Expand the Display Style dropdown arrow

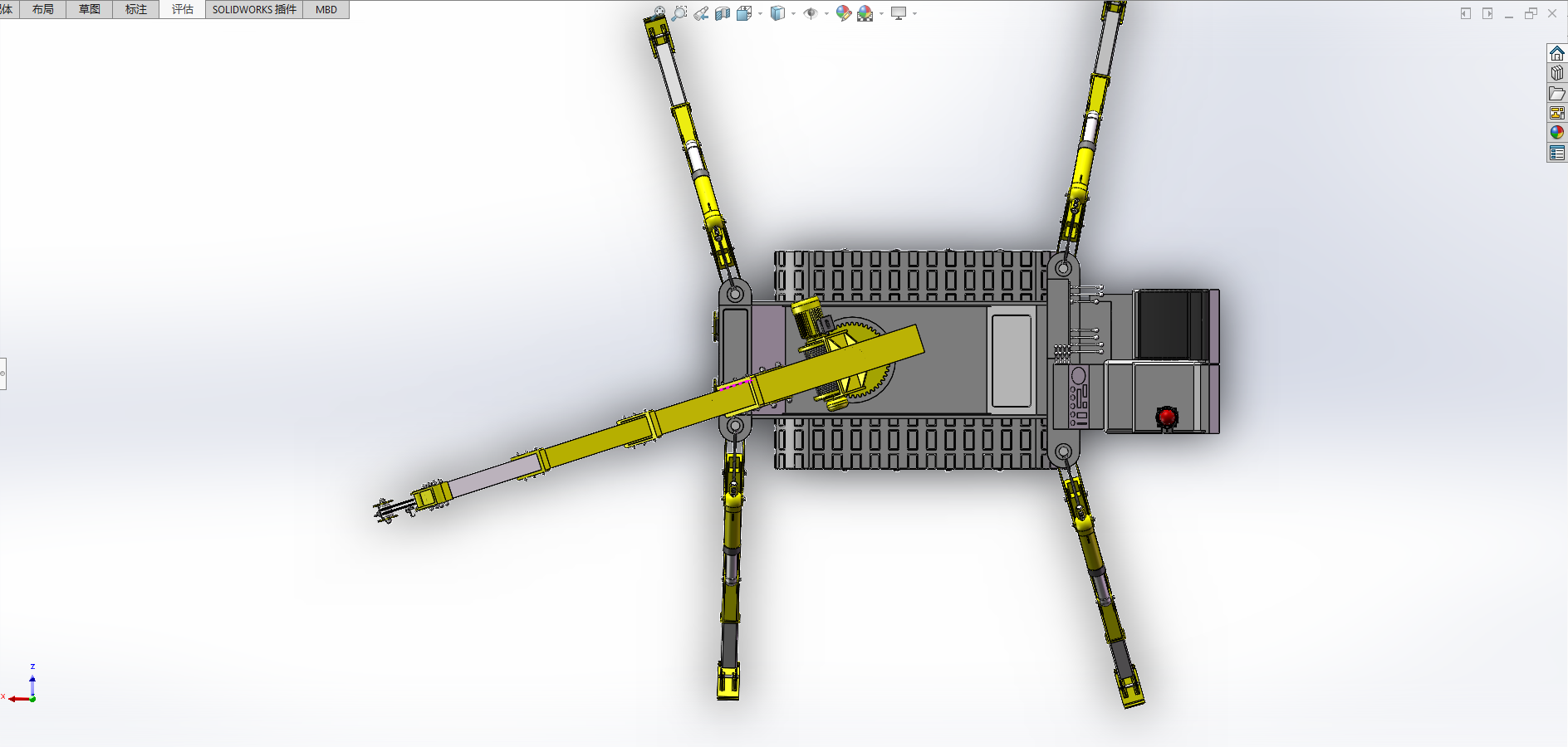[x=793, y=13]
